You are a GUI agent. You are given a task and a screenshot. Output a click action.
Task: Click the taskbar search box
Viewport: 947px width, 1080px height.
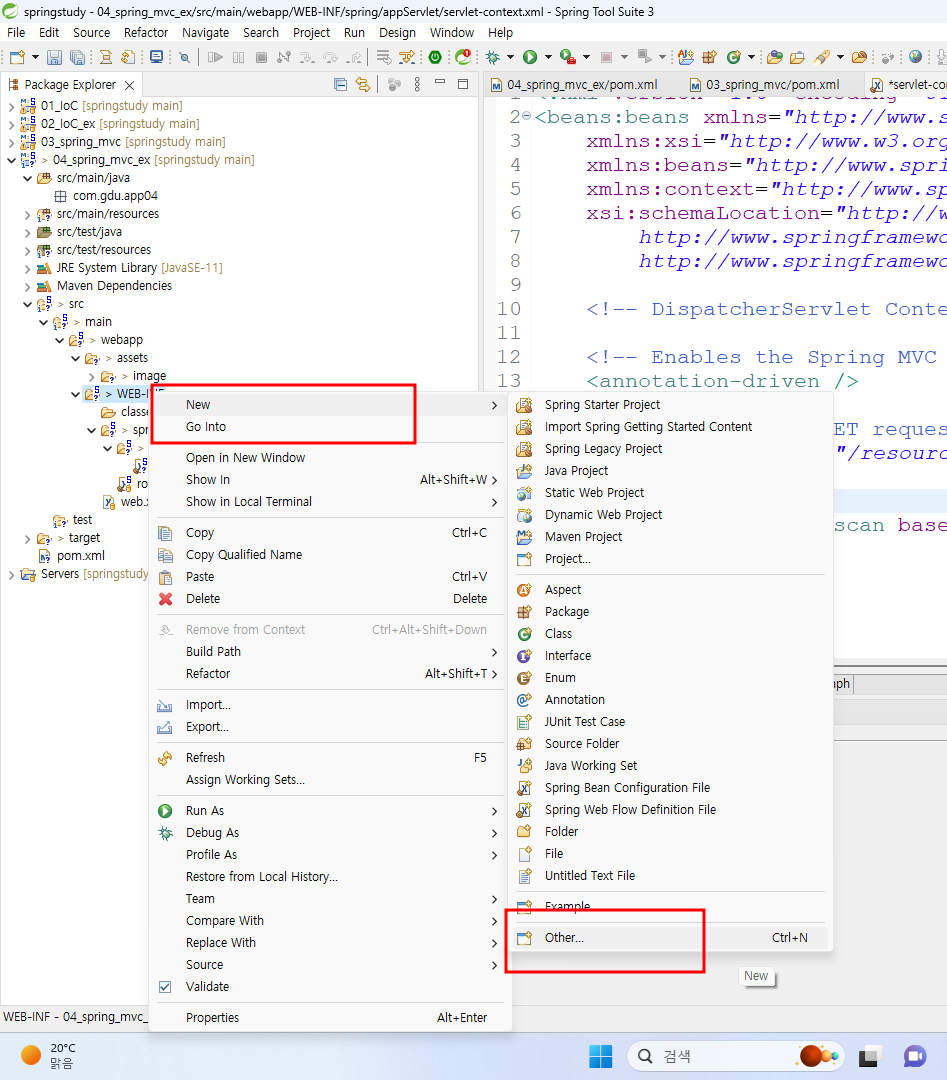(x=736, y=1056)
